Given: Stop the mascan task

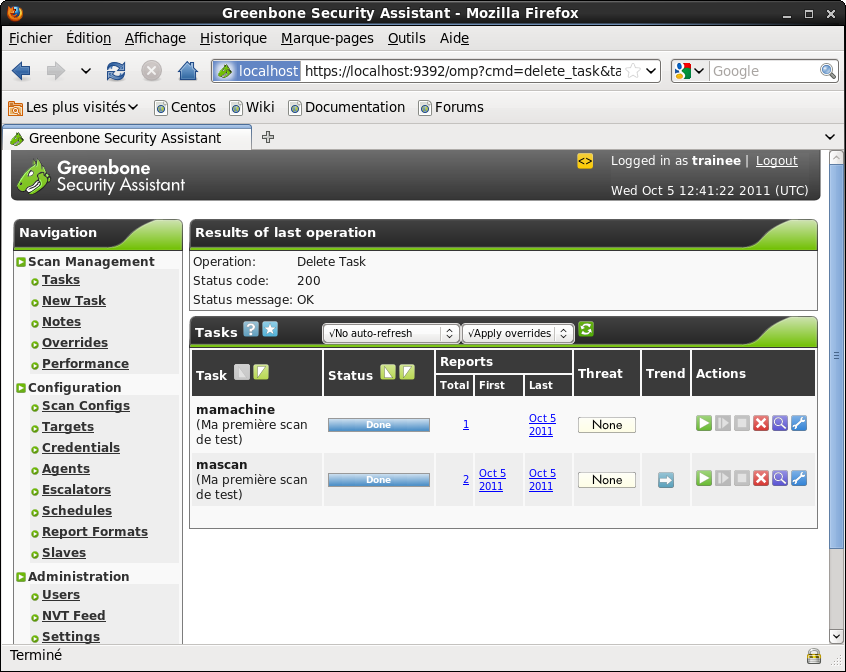Looking at the screenshot, I should (742, 478).
